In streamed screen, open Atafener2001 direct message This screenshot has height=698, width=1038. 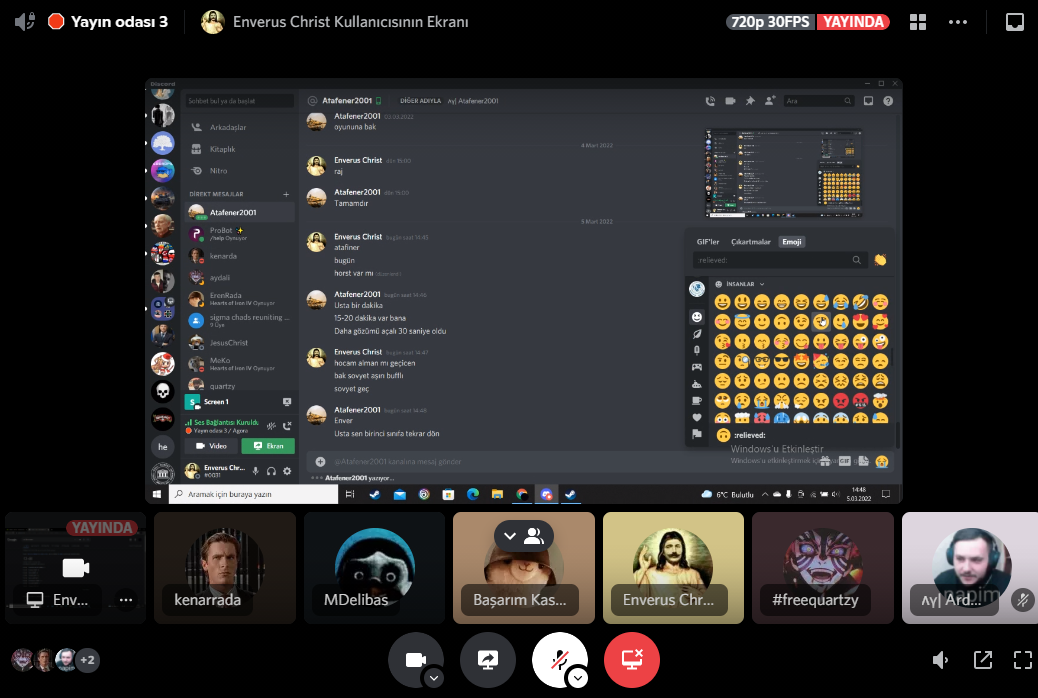click(x=240, y=213)
